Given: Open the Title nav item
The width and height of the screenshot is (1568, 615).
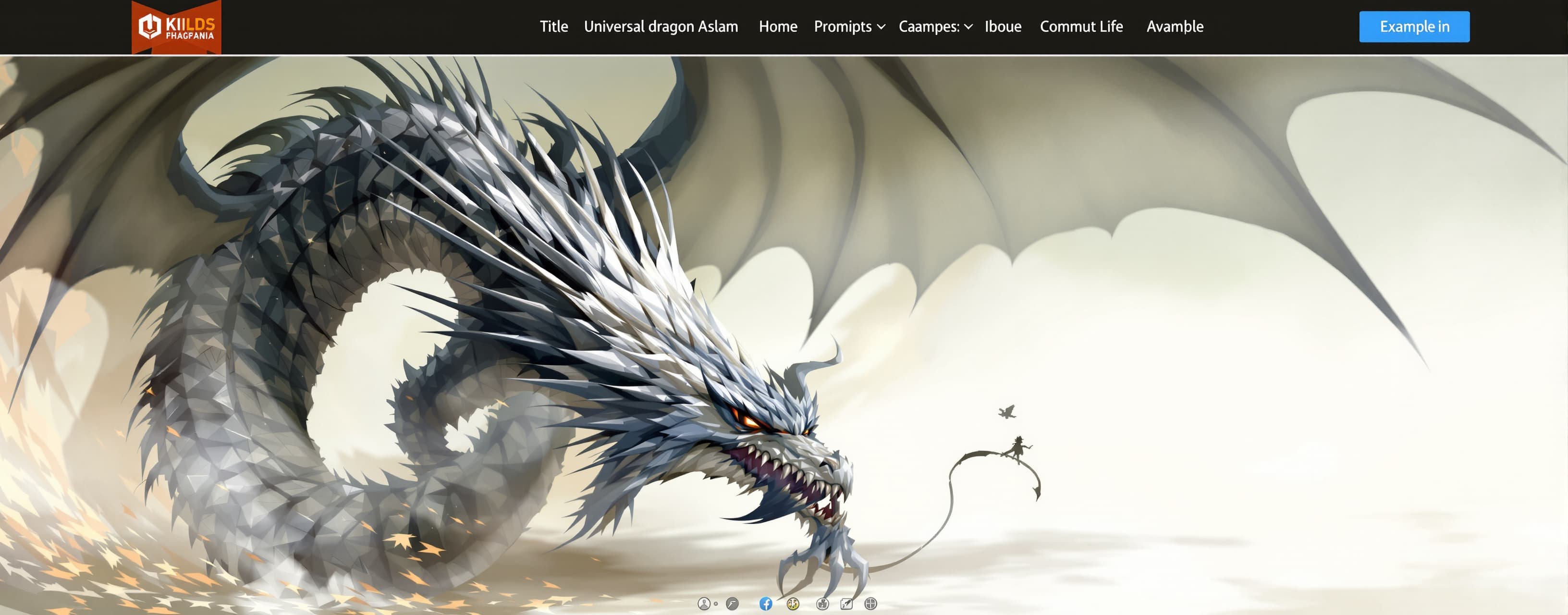Looking at the screenshot, I should click(x=554, y=27).
